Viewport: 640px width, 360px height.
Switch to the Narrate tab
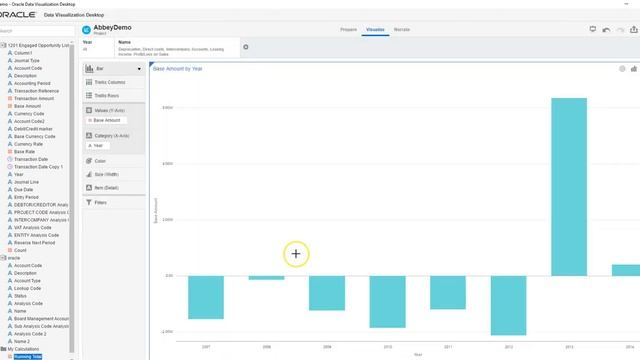pyautogui.click(x=402, y=30)
